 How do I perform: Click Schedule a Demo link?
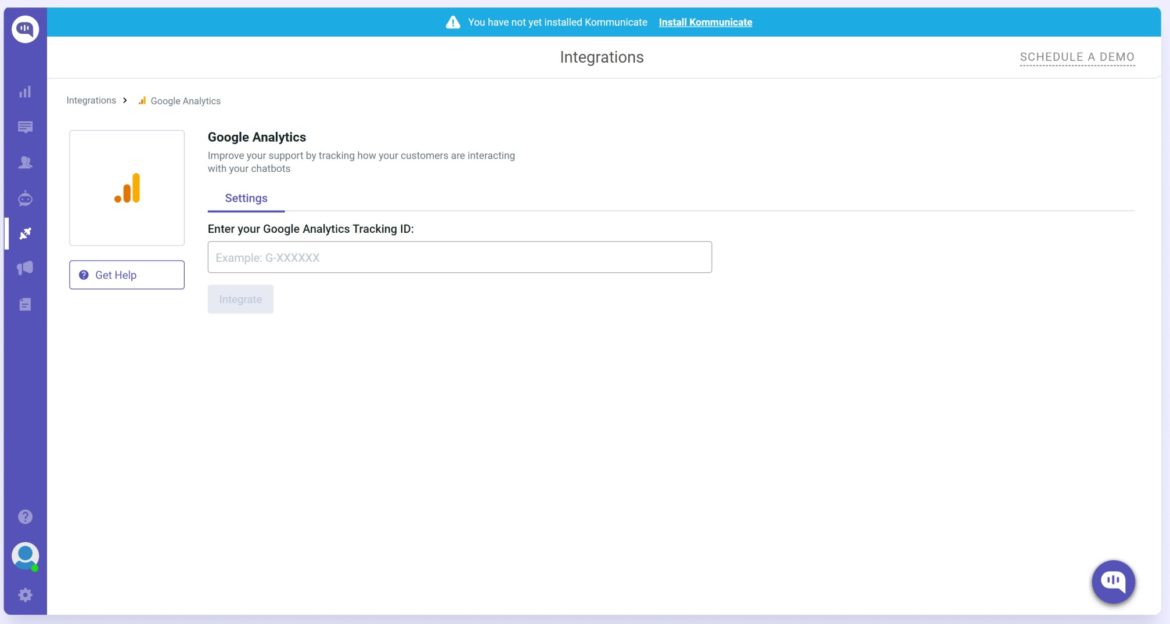click(x=1077, y=57)
